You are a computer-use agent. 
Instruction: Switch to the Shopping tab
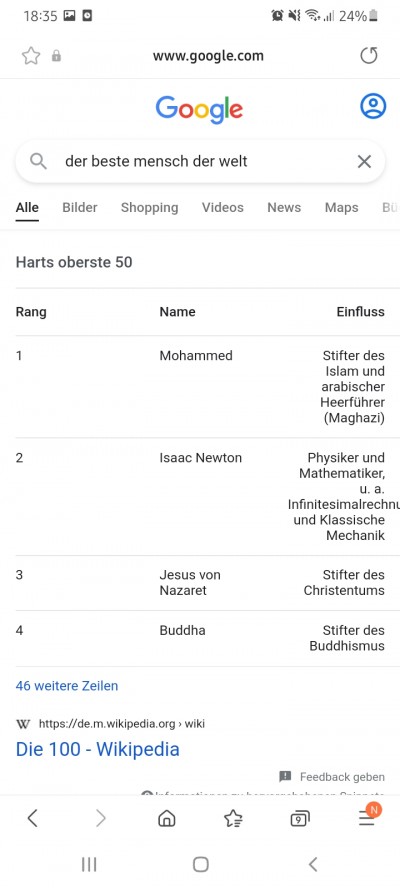pos(150,207)
